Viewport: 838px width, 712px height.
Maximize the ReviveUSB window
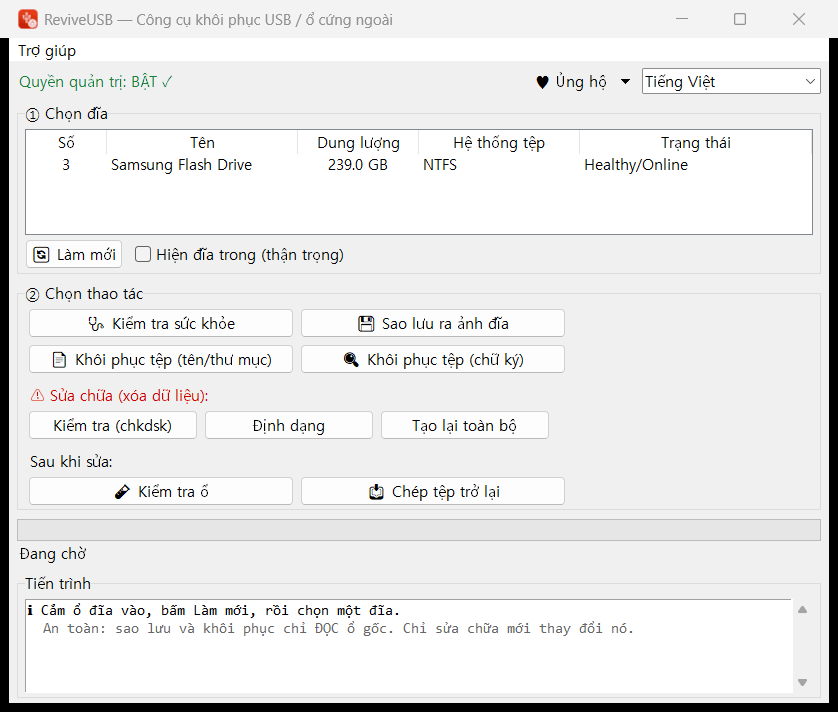click(740, 19)
